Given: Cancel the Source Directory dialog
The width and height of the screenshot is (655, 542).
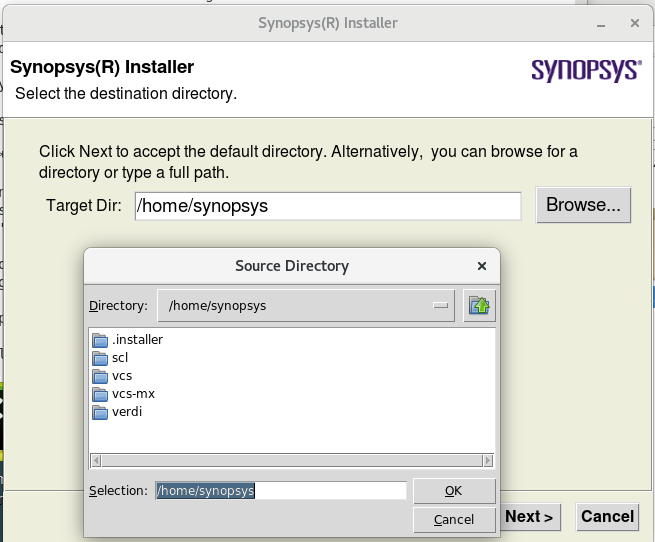Looking at the screenshot, I should [454, 519].
